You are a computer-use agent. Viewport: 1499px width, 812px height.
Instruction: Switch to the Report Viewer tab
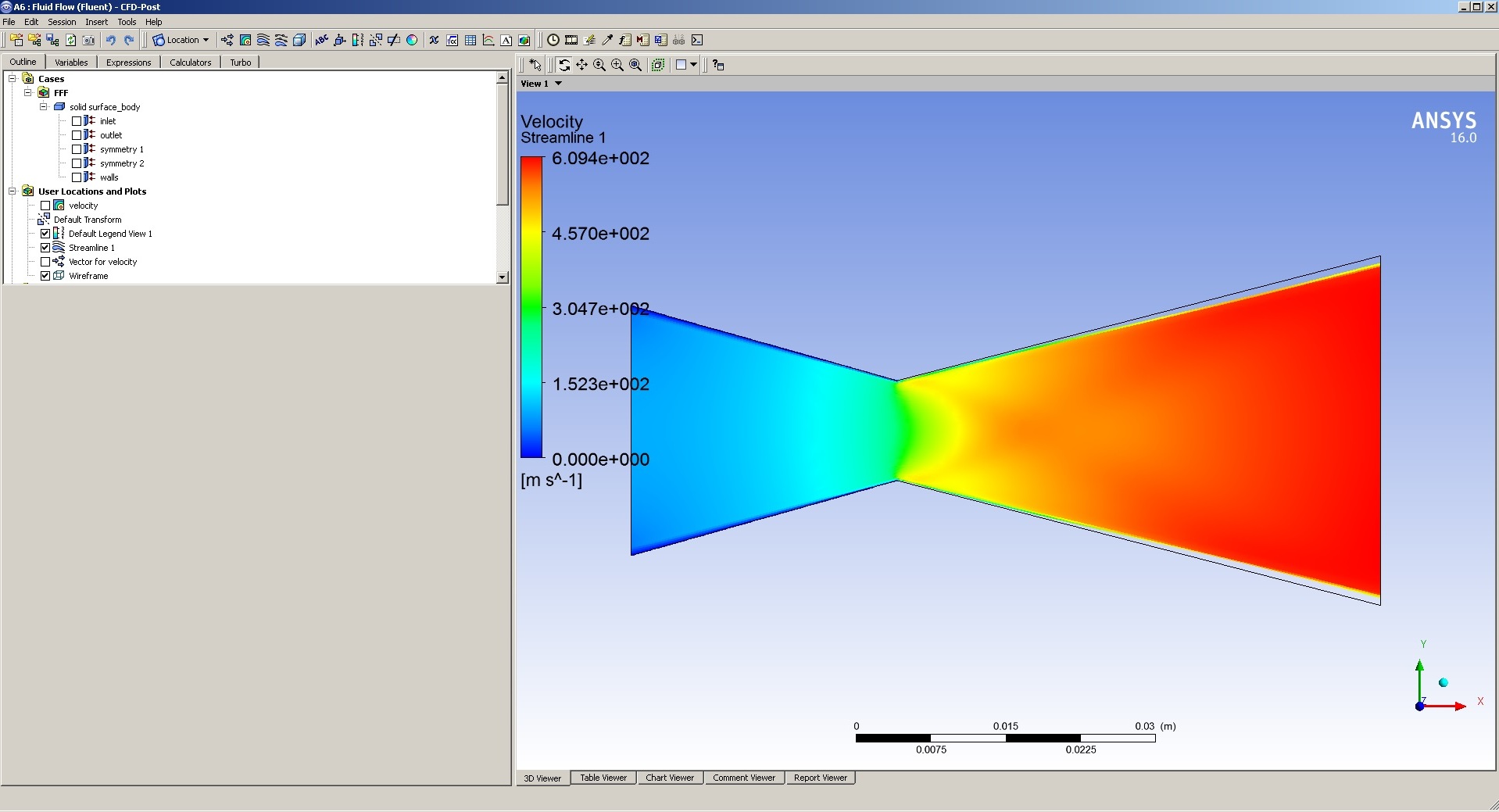point(821,778)
